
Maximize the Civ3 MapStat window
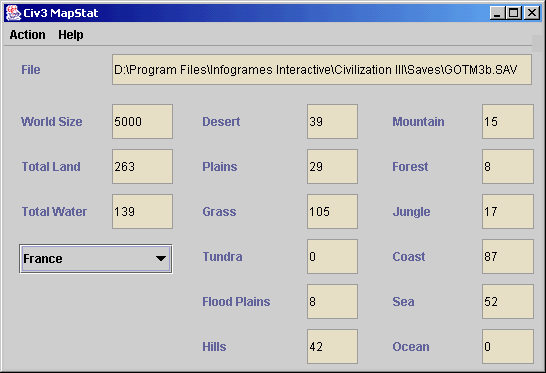coord(513,13)
